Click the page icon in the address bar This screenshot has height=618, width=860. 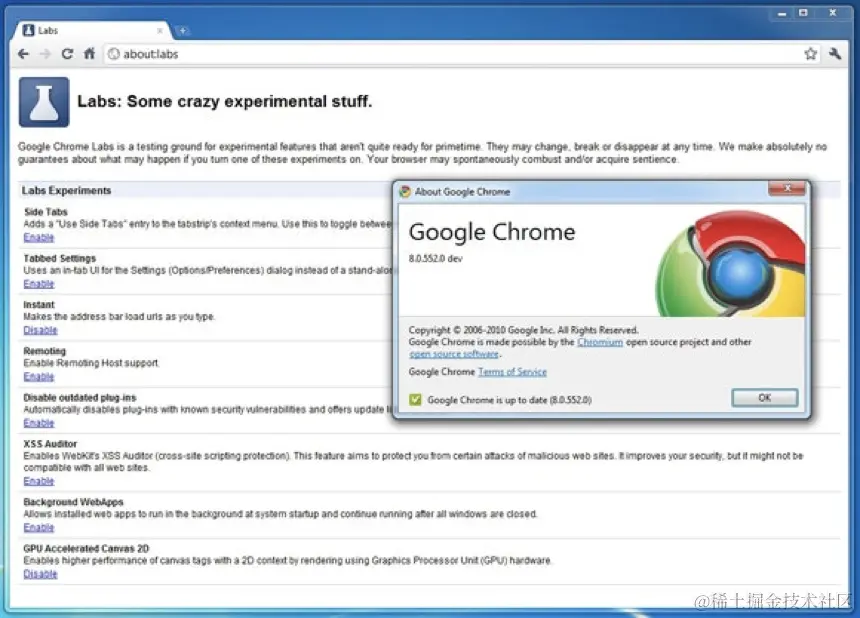(114, 54)
